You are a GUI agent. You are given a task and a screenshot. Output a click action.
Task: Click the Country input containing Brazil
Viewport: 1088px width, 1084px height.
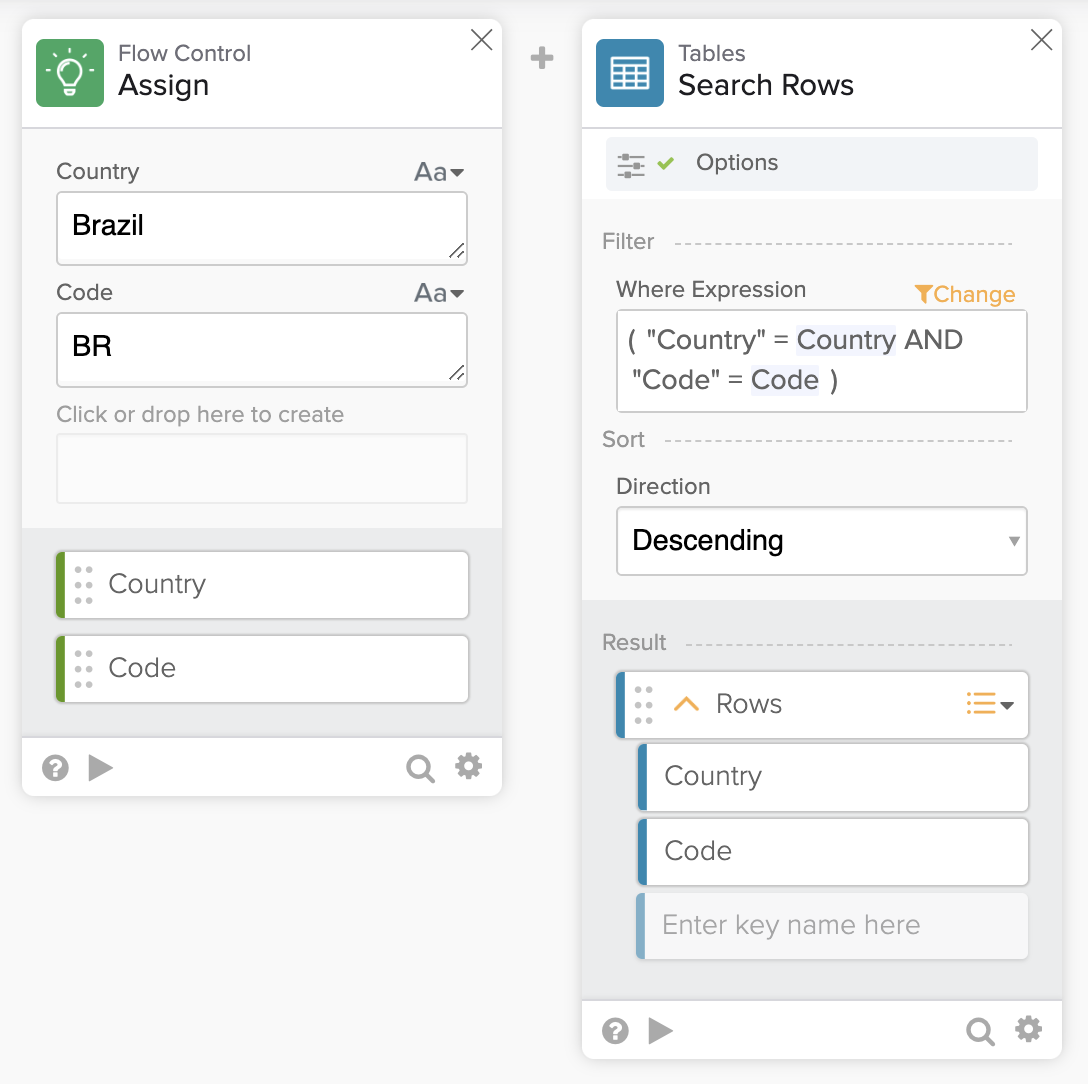click(x=261, y=228)
